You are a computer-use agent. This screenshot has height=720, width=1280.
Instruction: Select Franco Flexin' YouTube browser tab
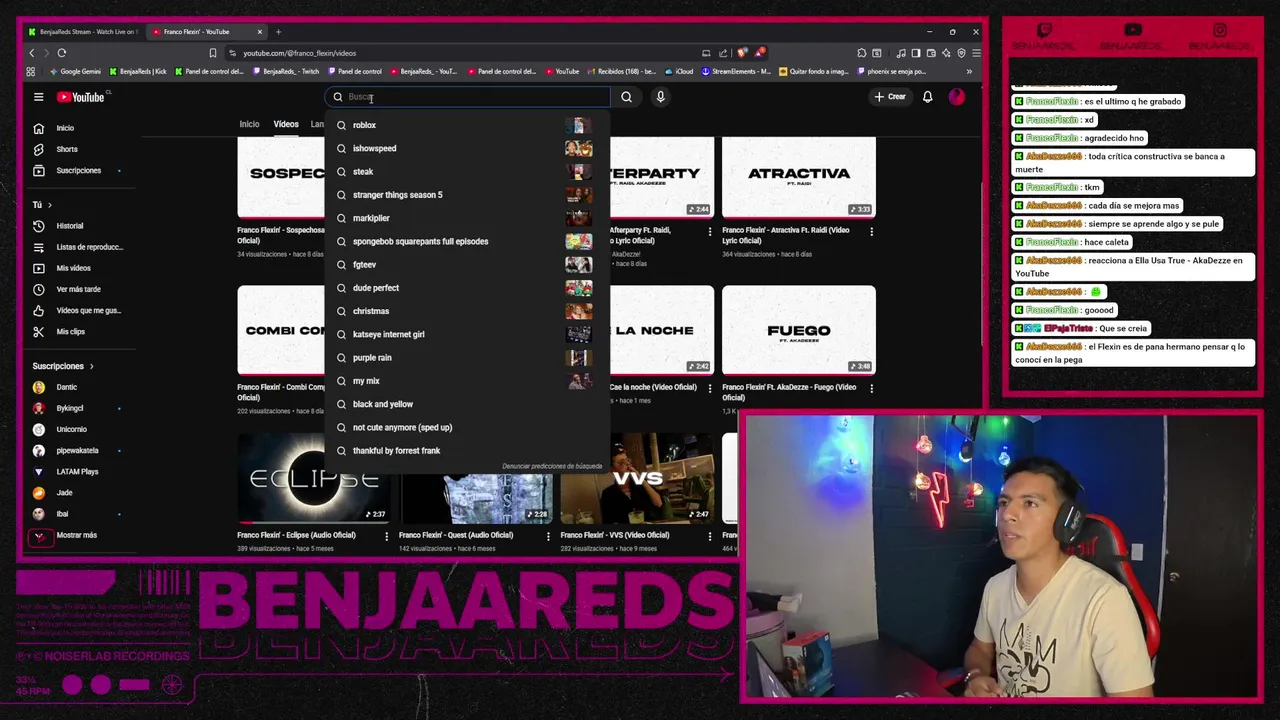[x=208, y=32]
